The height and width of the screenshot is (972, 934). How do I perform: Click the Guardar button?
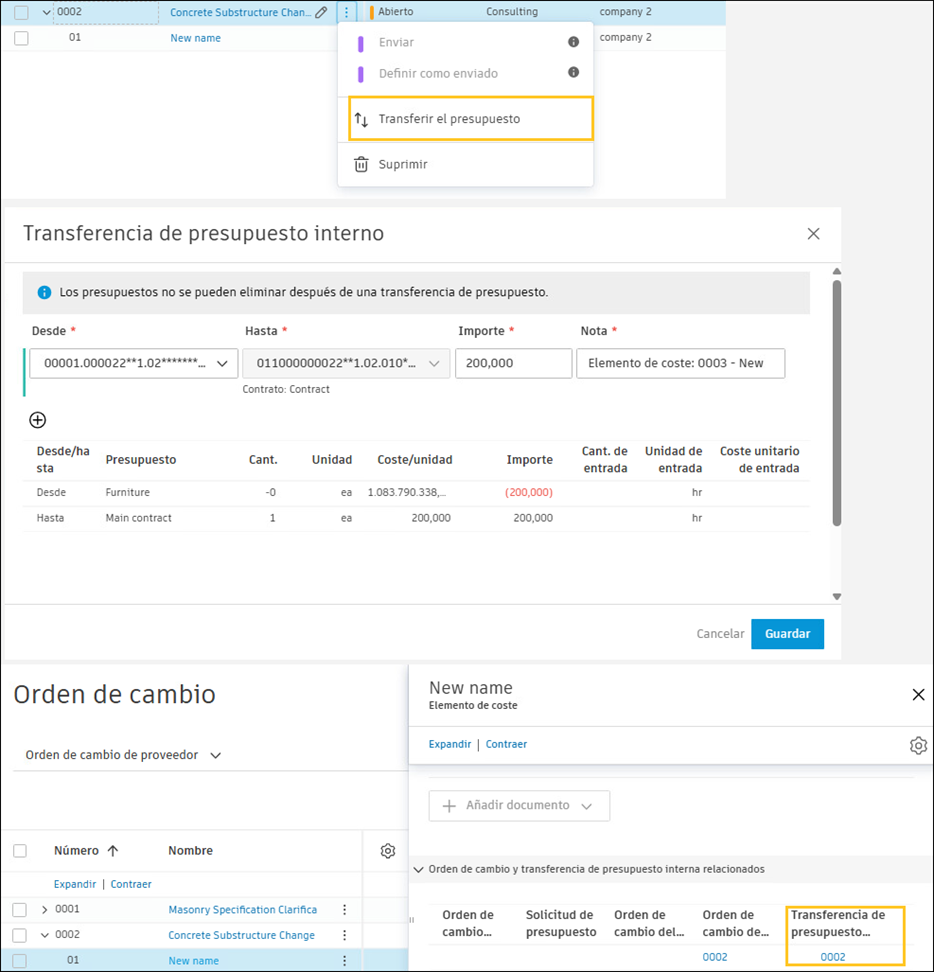787,634
